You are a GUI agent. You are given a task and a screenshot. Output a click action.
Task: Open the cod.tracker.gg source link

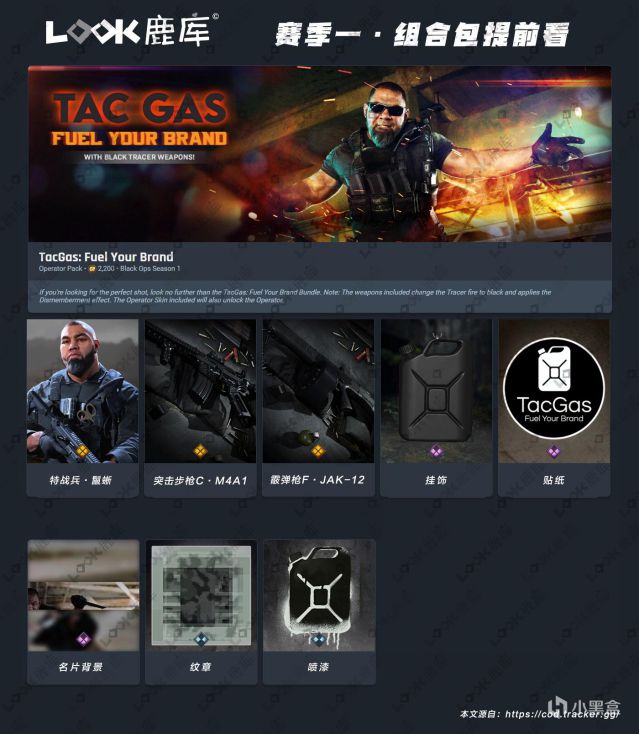563,714
